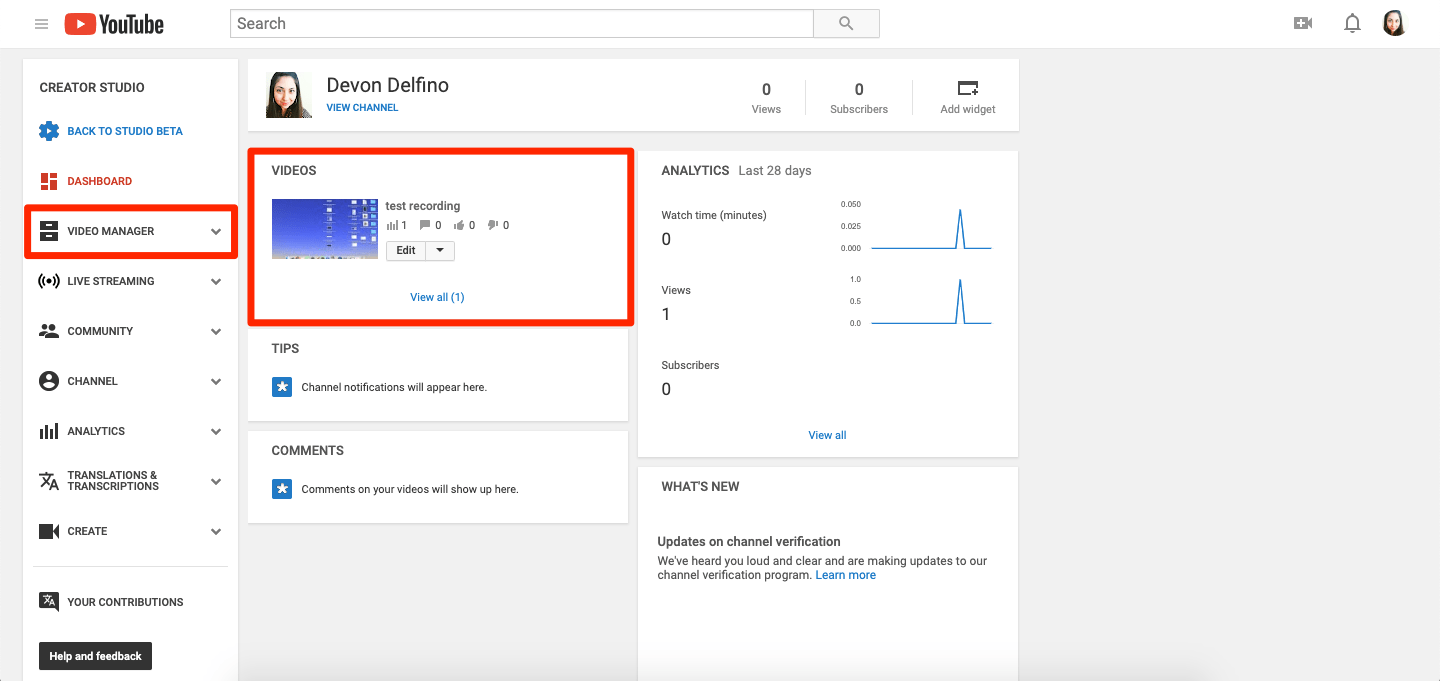Click the Analytics bar chart icon
Screen dimensions: 1440x681
tap(49, 431)
